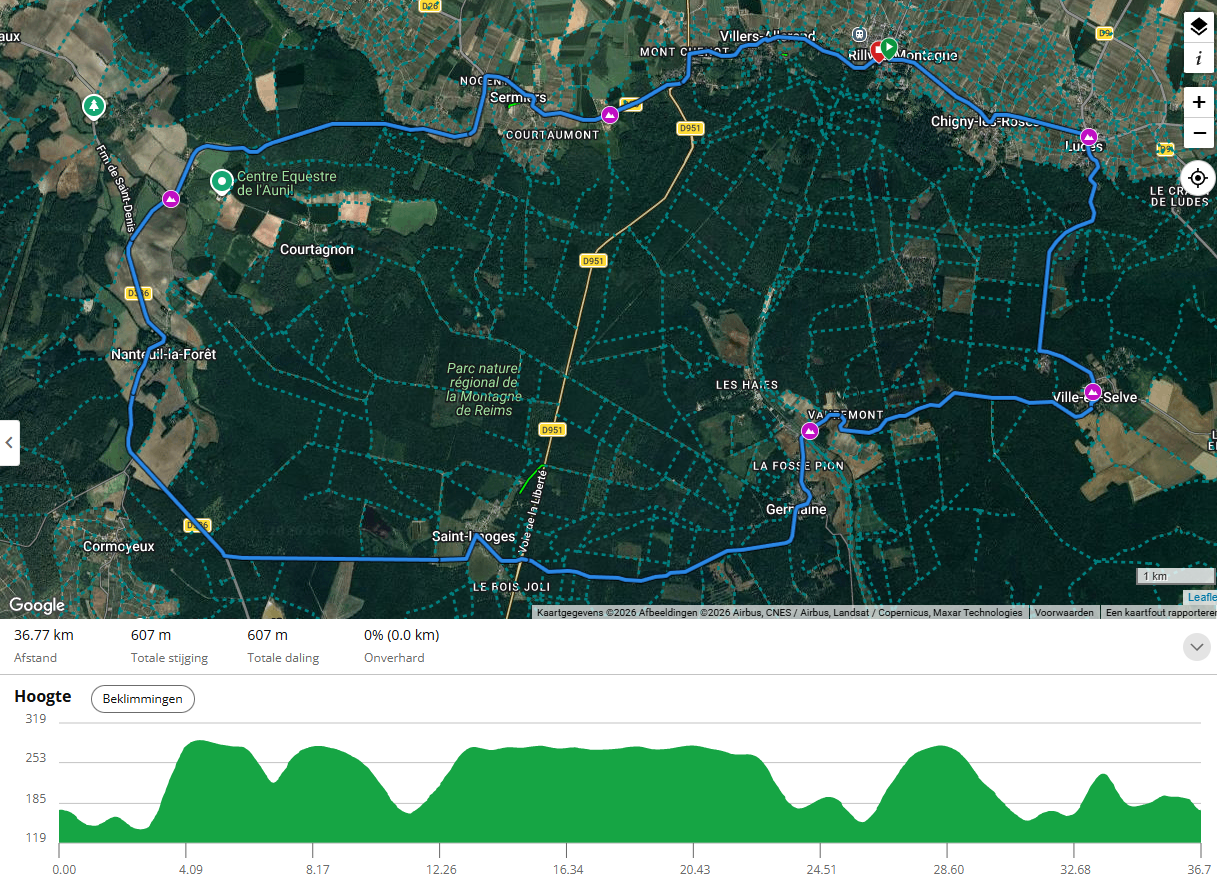This screenshot has height=880, width=1217.
Task: Zoom out on the map
Action: coord(1199,133)
